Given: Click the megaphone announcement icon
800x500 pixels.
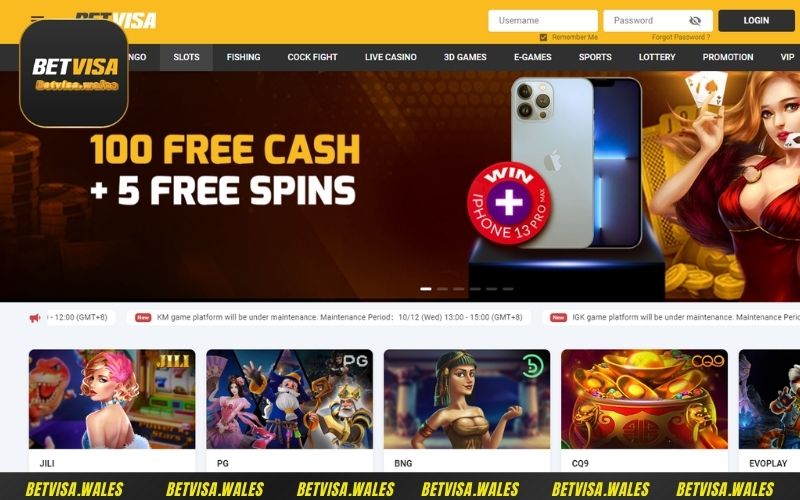Looking at the screenshot, I should (x=35, y=318).
